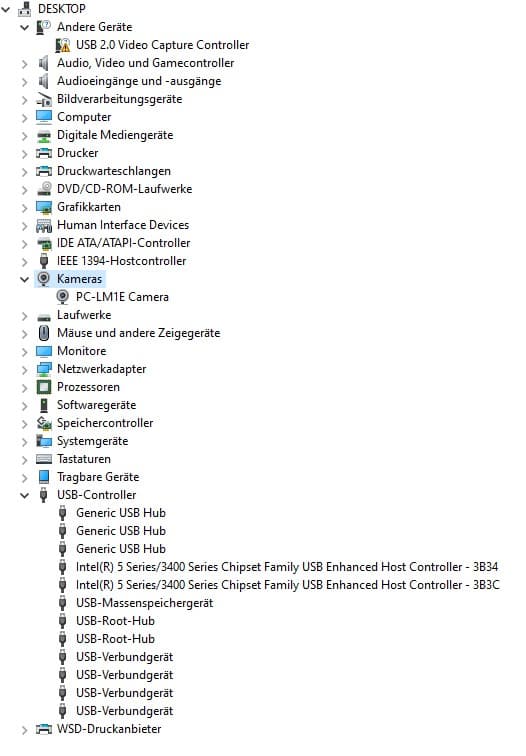The image size is (526, 756).
Task: Click the speaker icon beside Audioeingänge und -ausgänge
Action: tap(44, 81)
